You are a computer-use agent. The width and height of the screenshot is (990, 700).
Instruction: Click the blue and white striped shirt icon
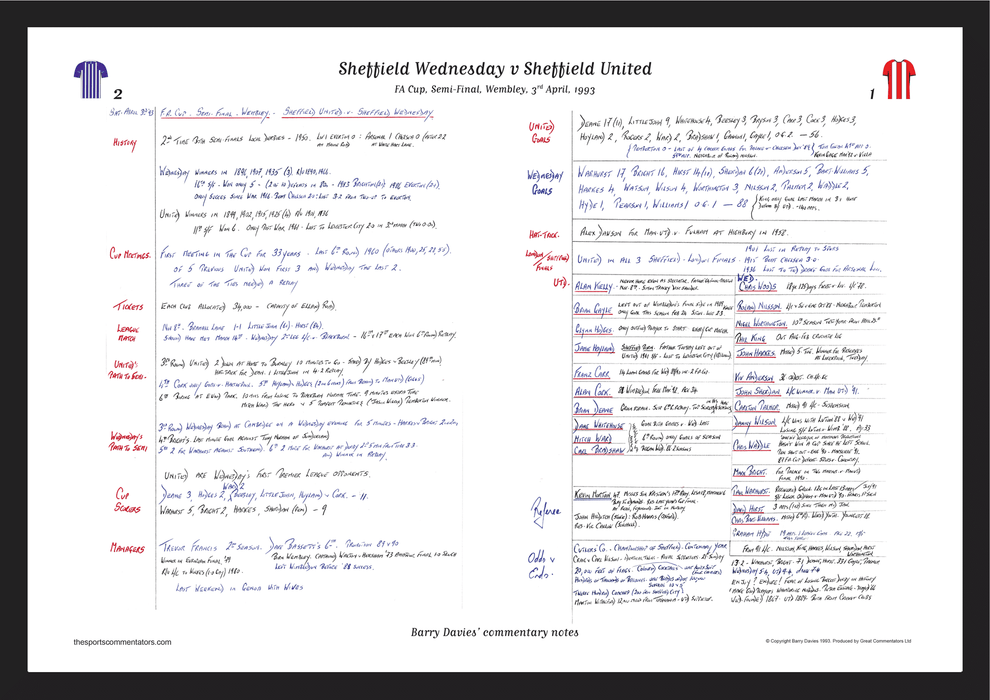click(91, 73)
